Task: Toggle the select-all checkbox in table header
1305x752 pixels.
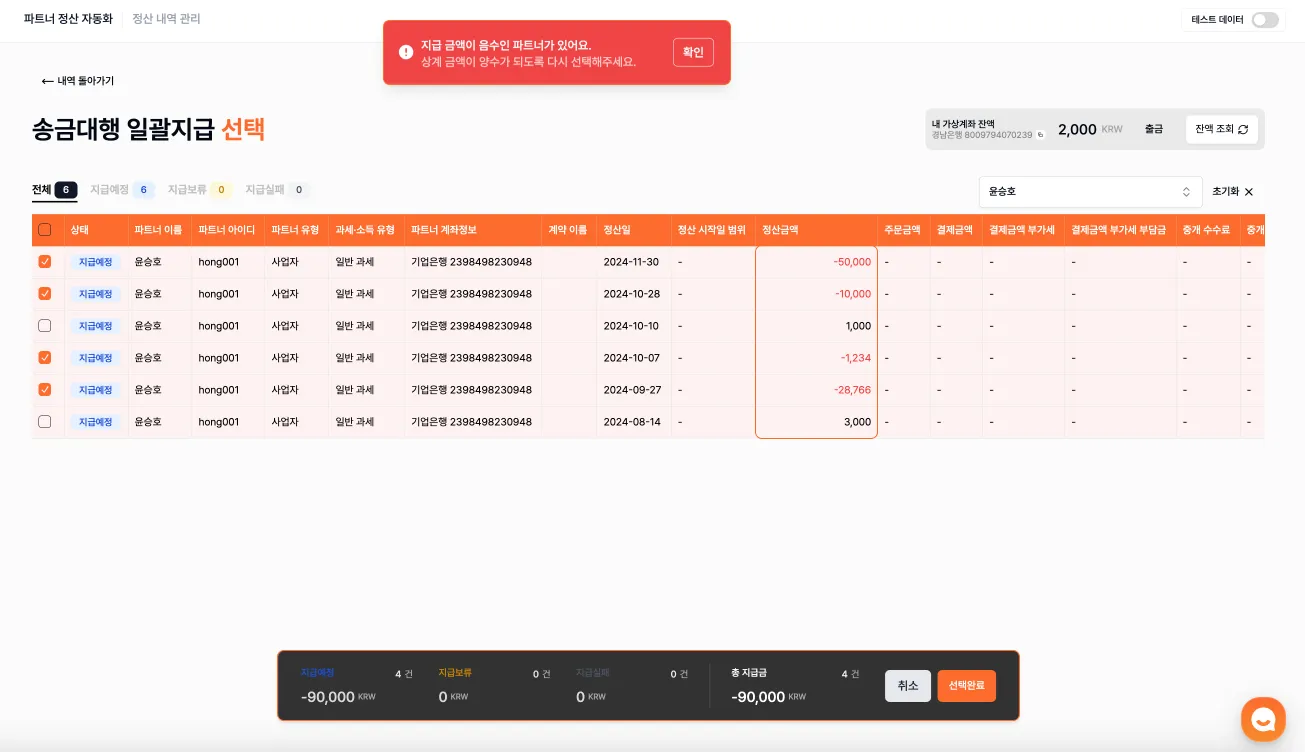Action: [x=44, y=229]
